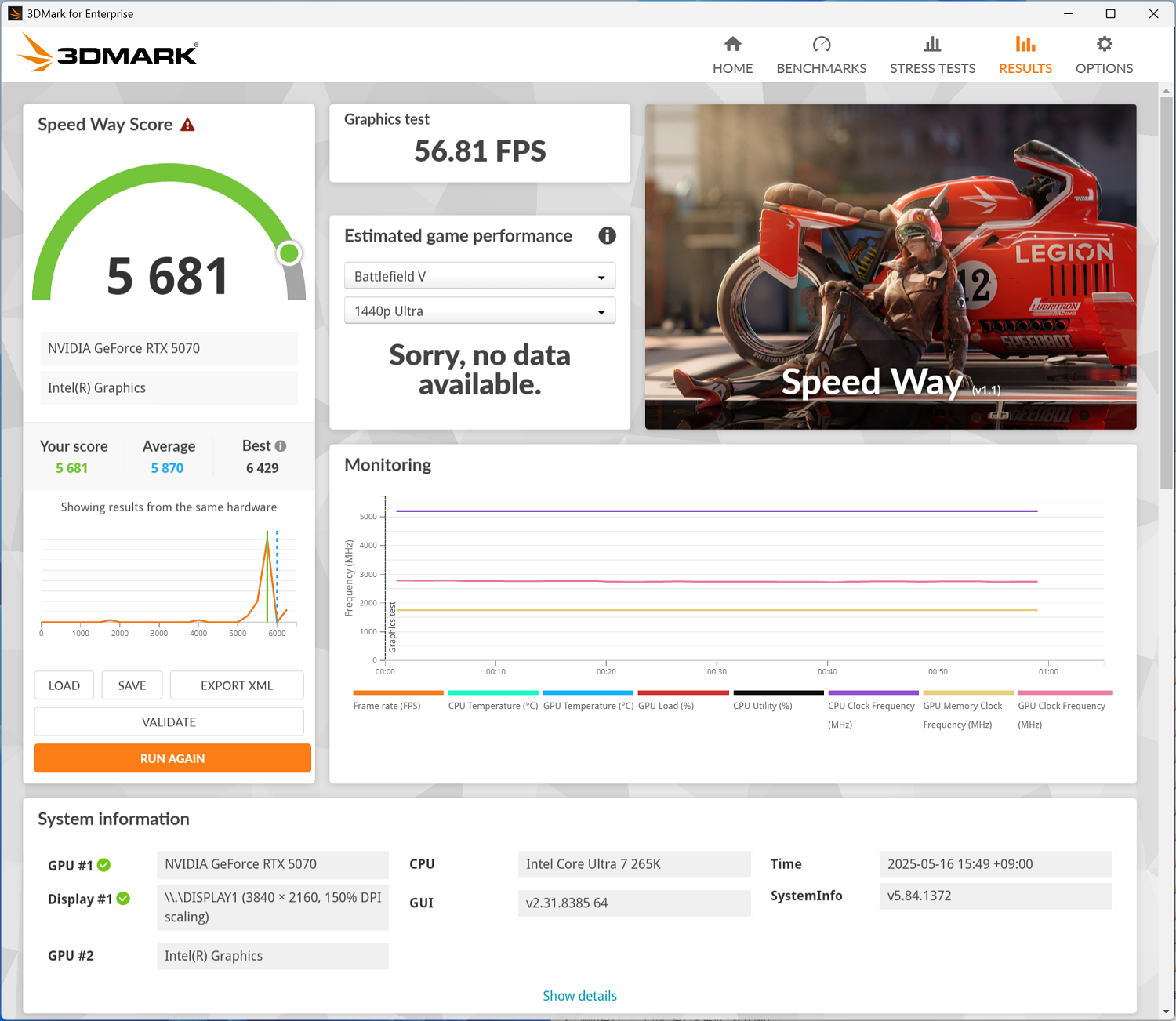Click the green check icon beside GPU #1
This screenshot has width=1176, height=1021.
coord(103,865)
